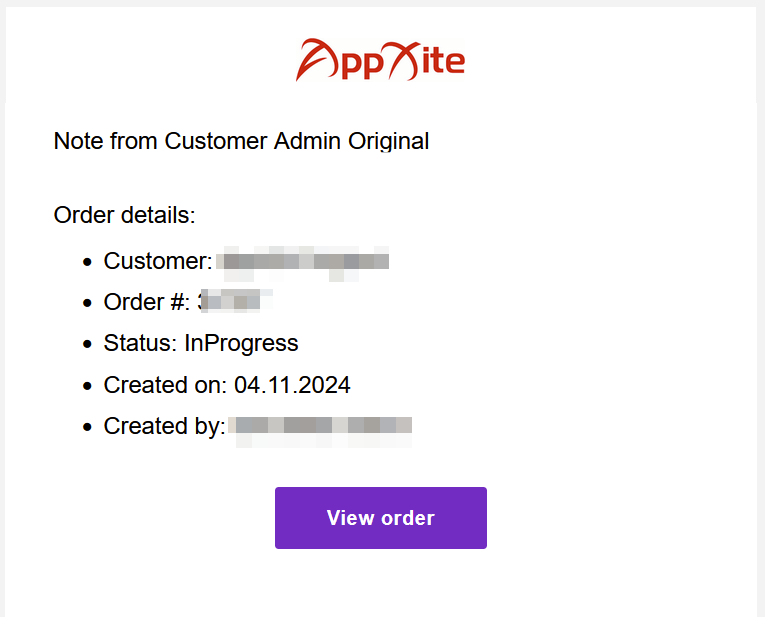The height and width of the screenshot is (617, 765).
Task: Click the View order button
Action: point(381,517)
